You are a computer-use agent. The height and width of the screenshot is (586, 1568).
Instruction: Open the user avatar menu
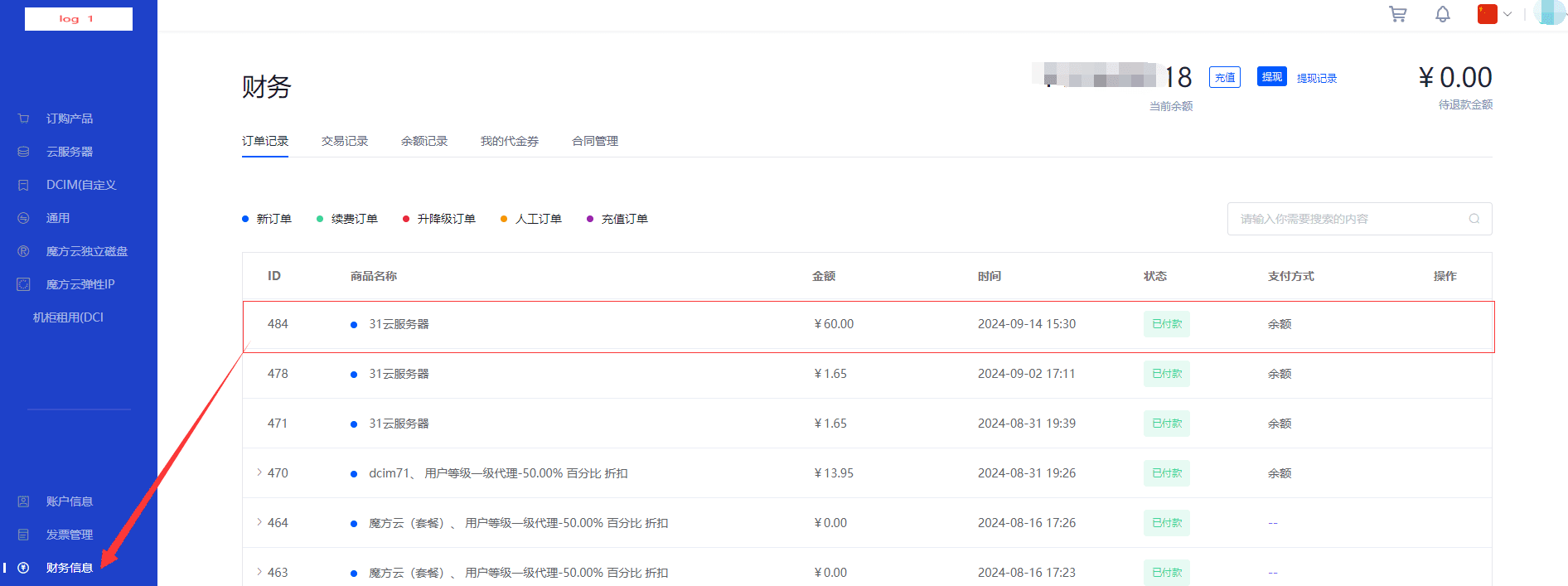1550,12
